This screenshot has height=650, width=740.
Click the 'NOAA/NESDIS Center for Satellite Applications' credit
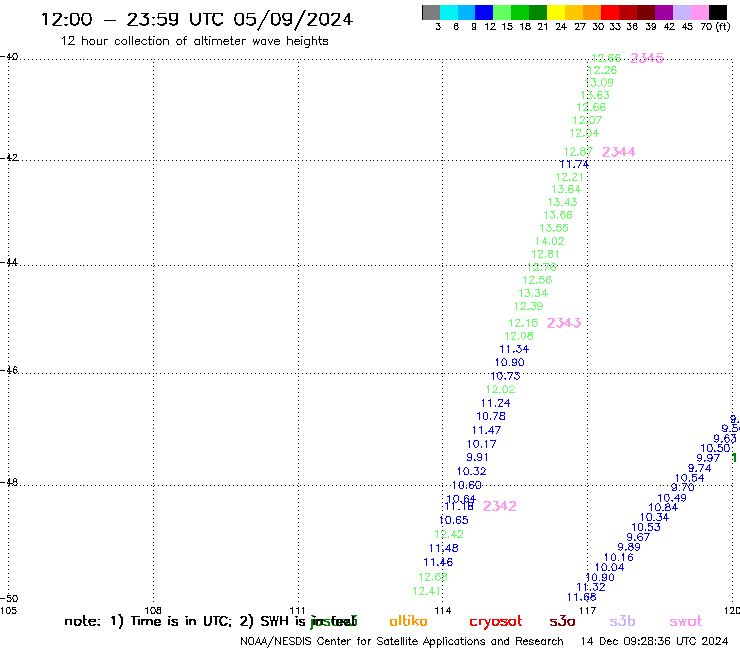point(363,642)
